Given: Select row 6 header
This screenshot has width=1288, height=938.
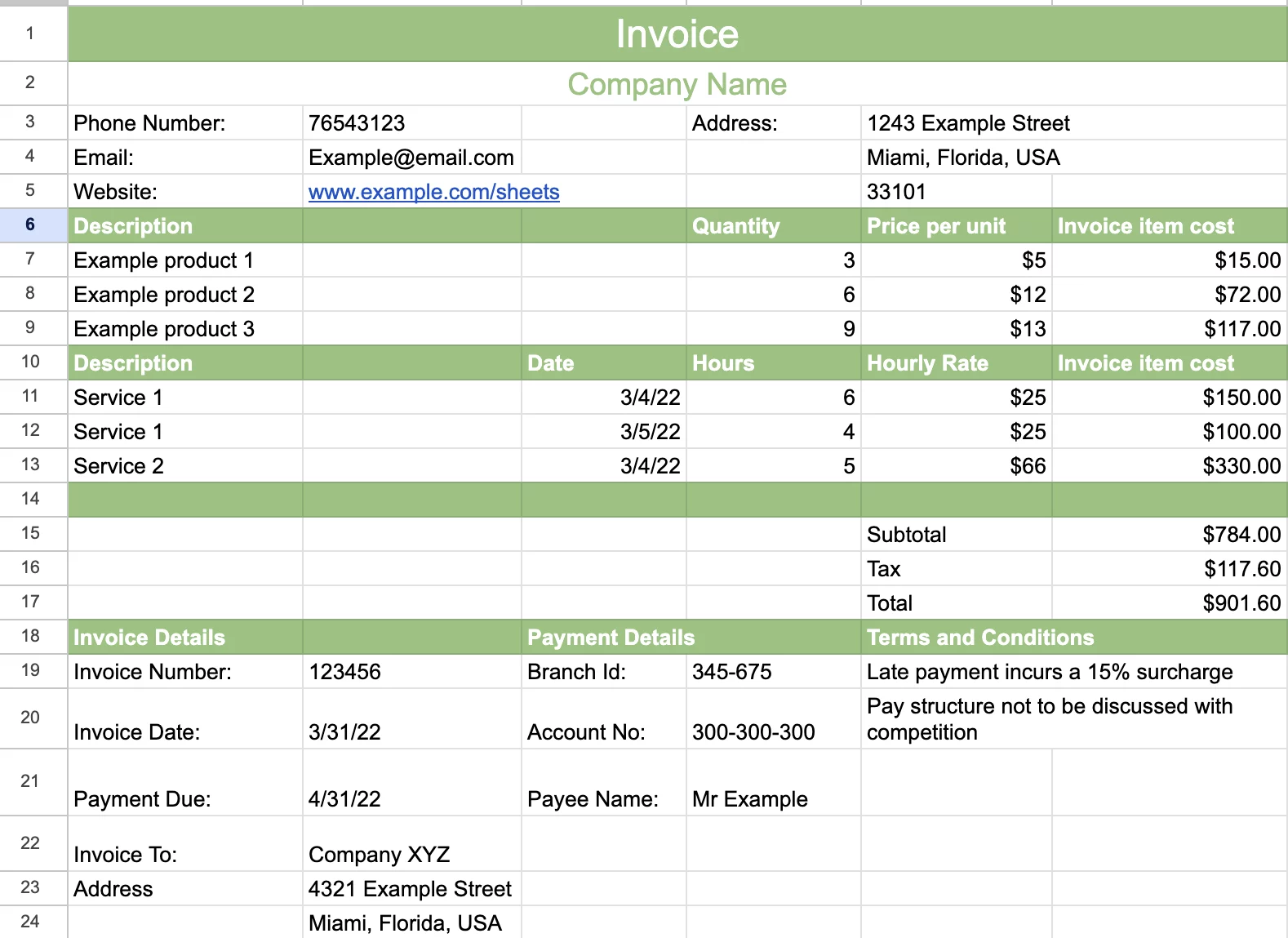Looking at the screenshot, I should 30,224.
